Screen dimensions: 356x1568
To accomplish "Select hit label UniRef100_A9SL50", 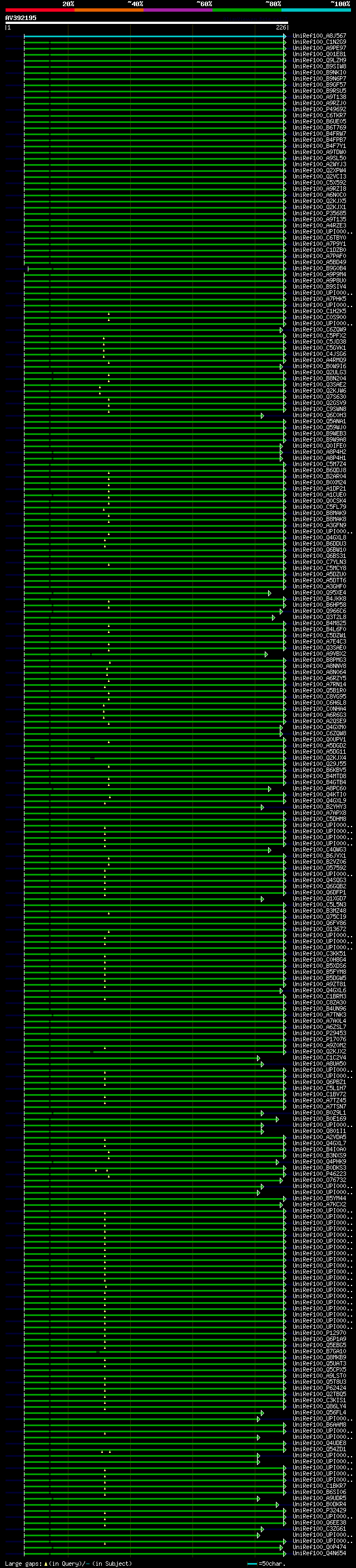I will click(319, 159).
